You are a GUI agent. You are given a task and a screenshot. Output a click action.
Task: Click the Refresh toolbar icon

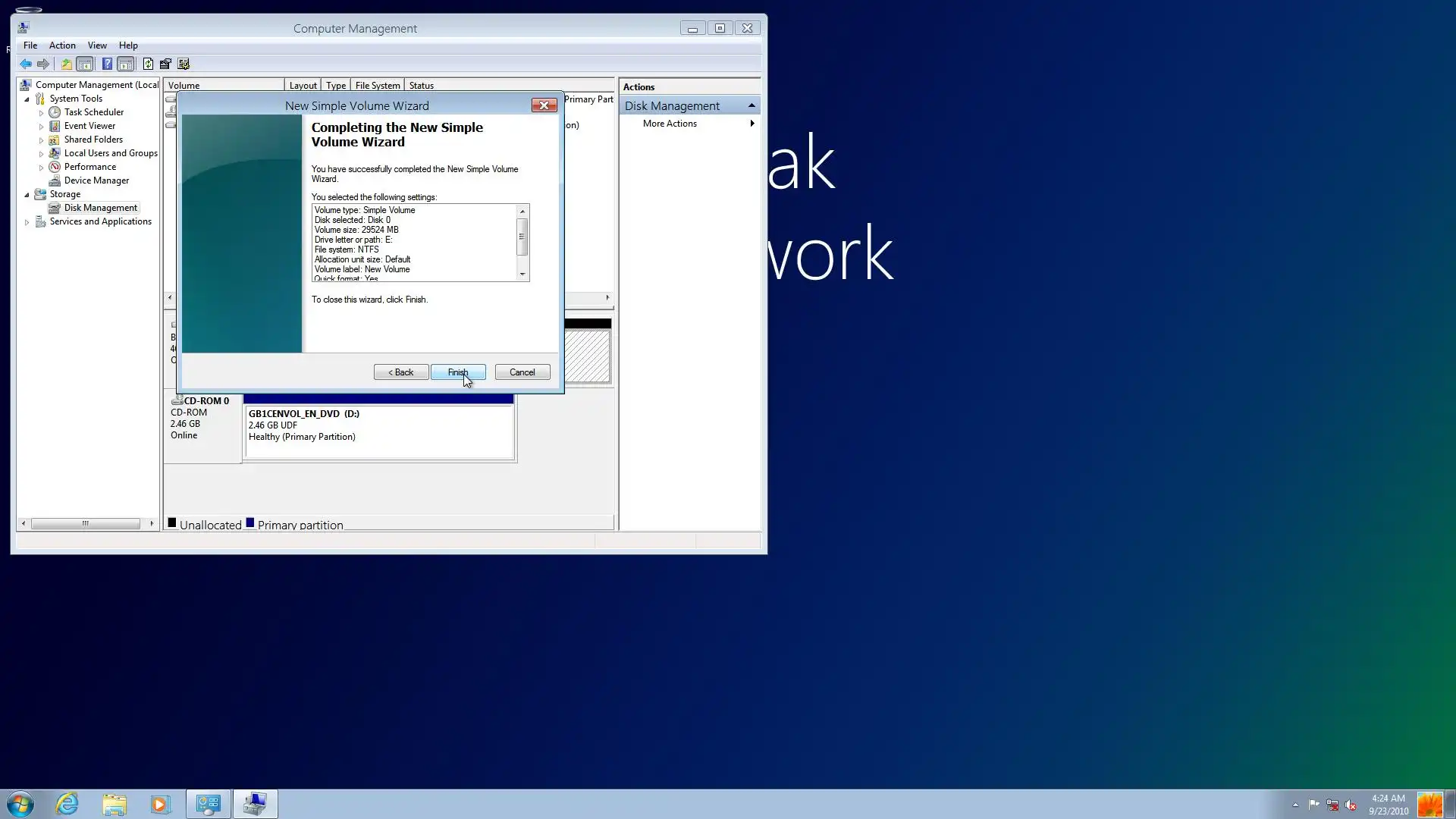coord(148,64)
